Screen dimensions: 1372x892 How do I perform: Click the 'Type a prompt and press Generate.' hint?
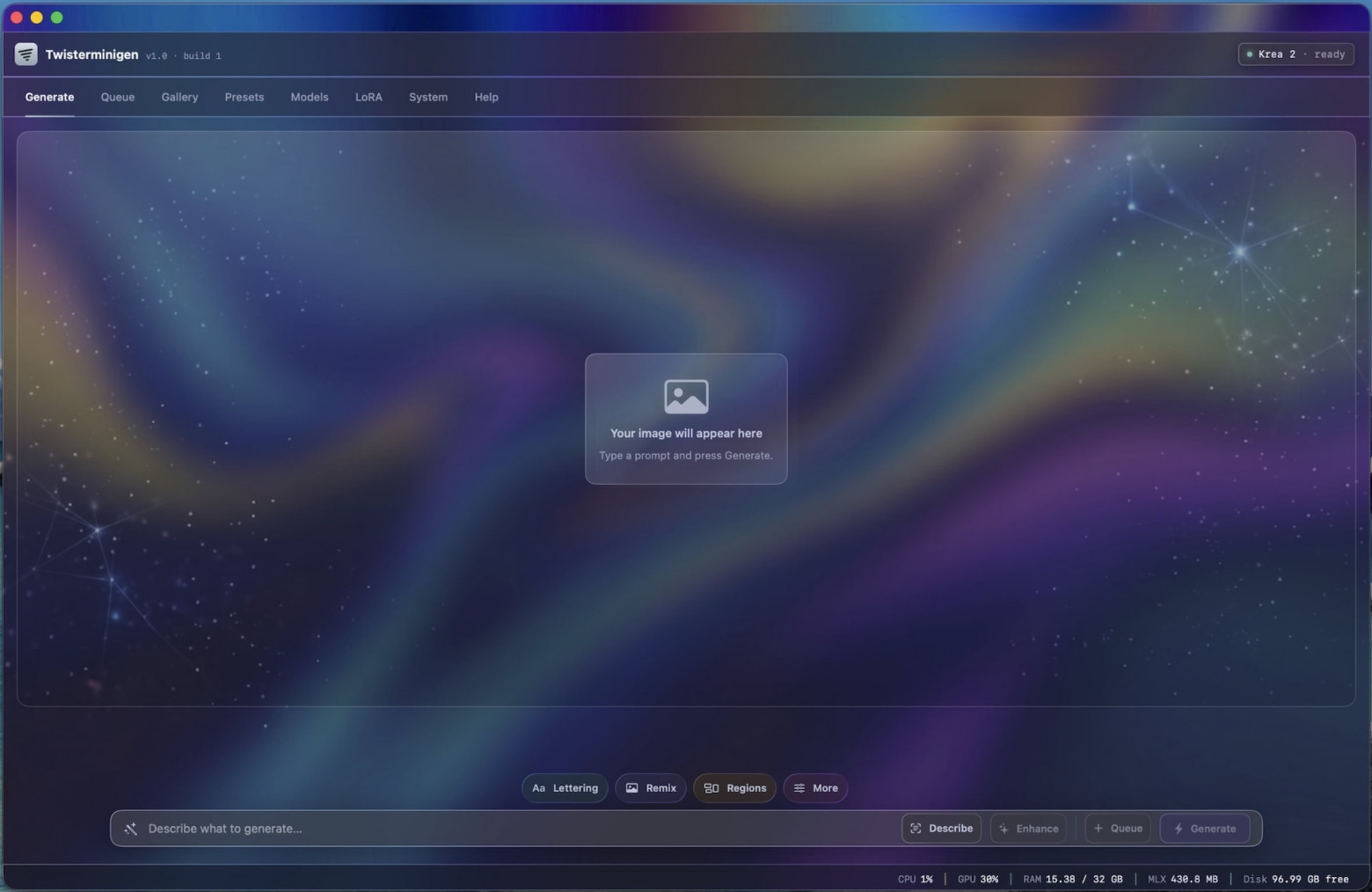(x=686, y=456)
